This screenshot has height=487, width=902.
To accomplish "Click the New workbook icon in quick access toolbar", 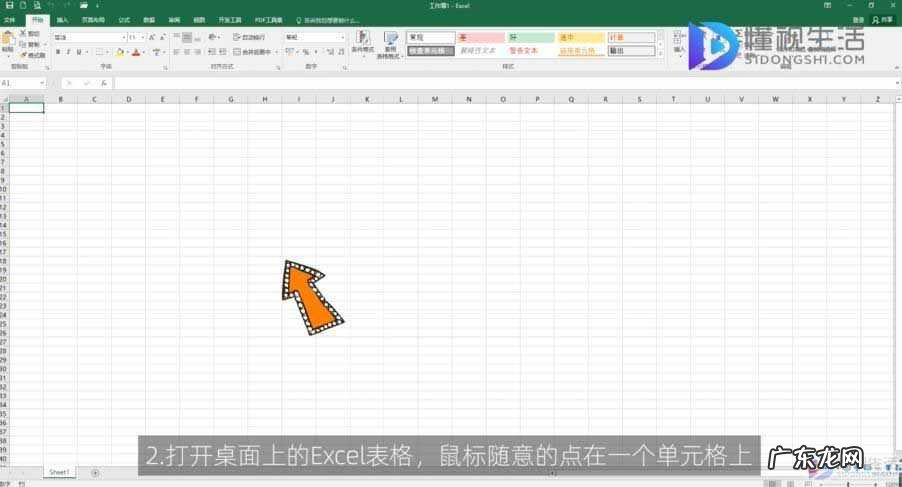I will (x=23, y=5).
